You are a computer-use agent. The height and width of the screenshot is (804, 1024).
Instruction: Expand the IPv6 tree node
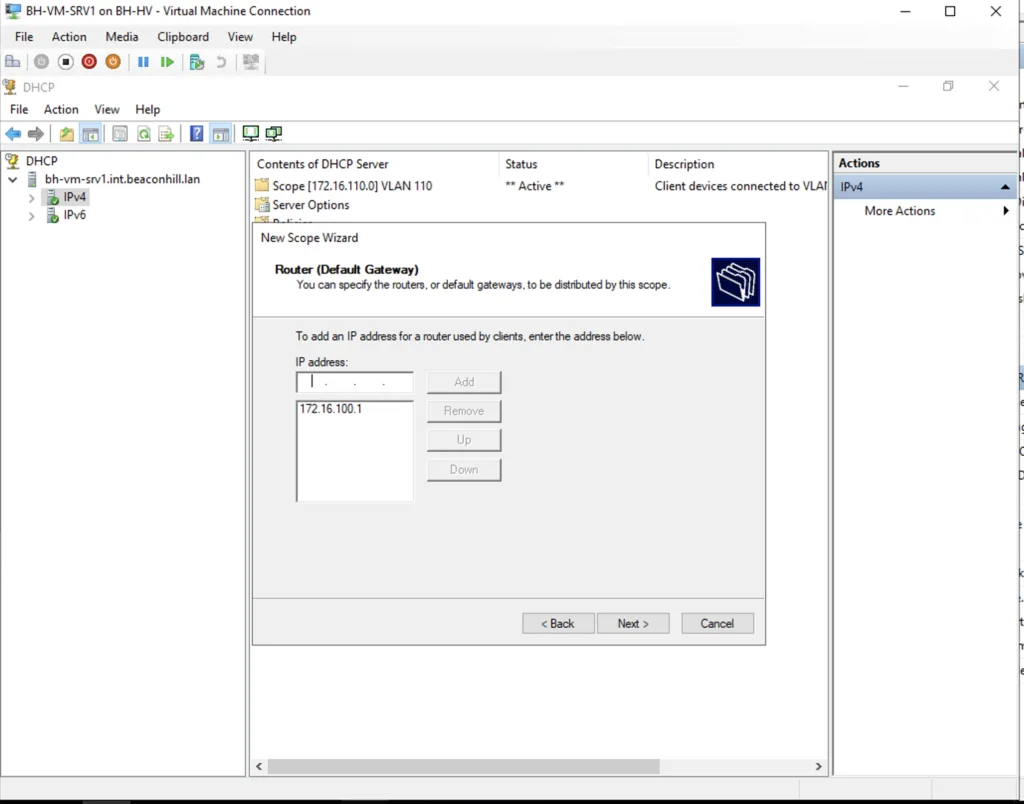click(x=31, y=216)
